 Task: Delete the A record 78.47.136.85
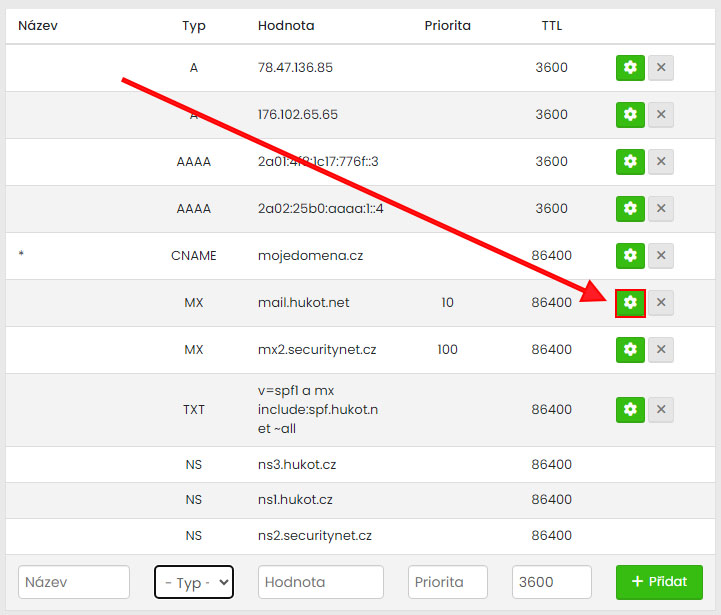[660, 68]
